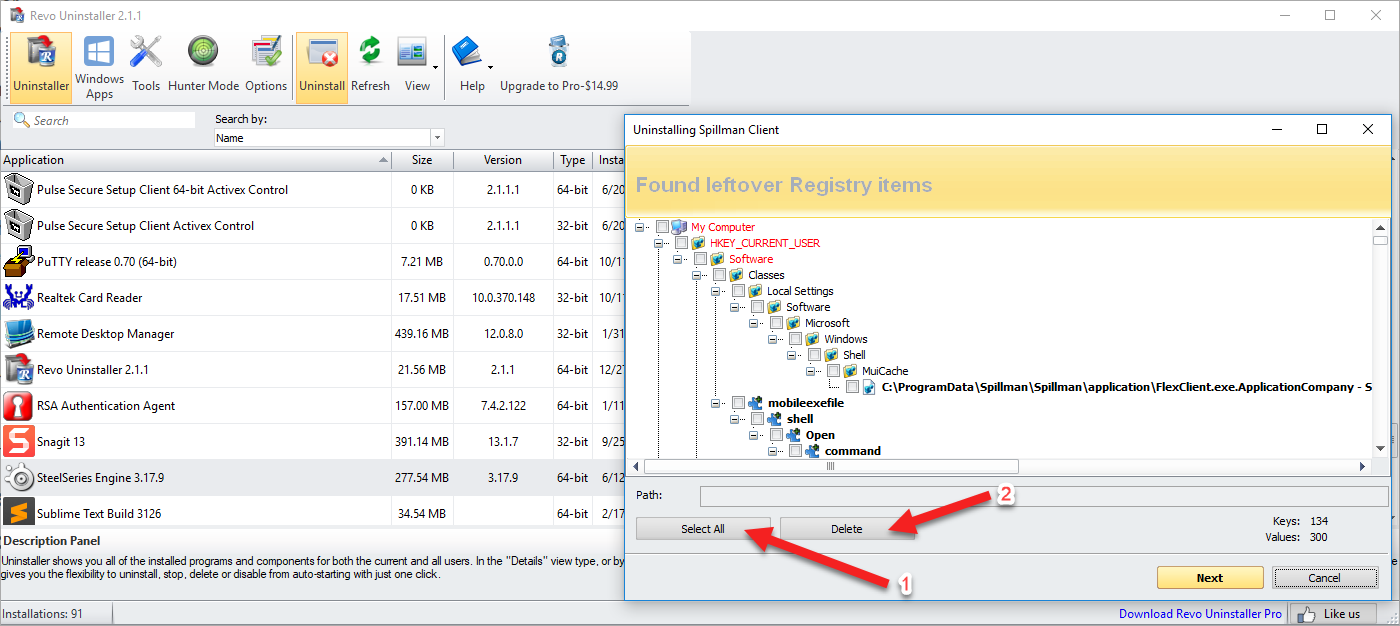Click the Realtek Card Reader icon

click(x=18, y=298)
